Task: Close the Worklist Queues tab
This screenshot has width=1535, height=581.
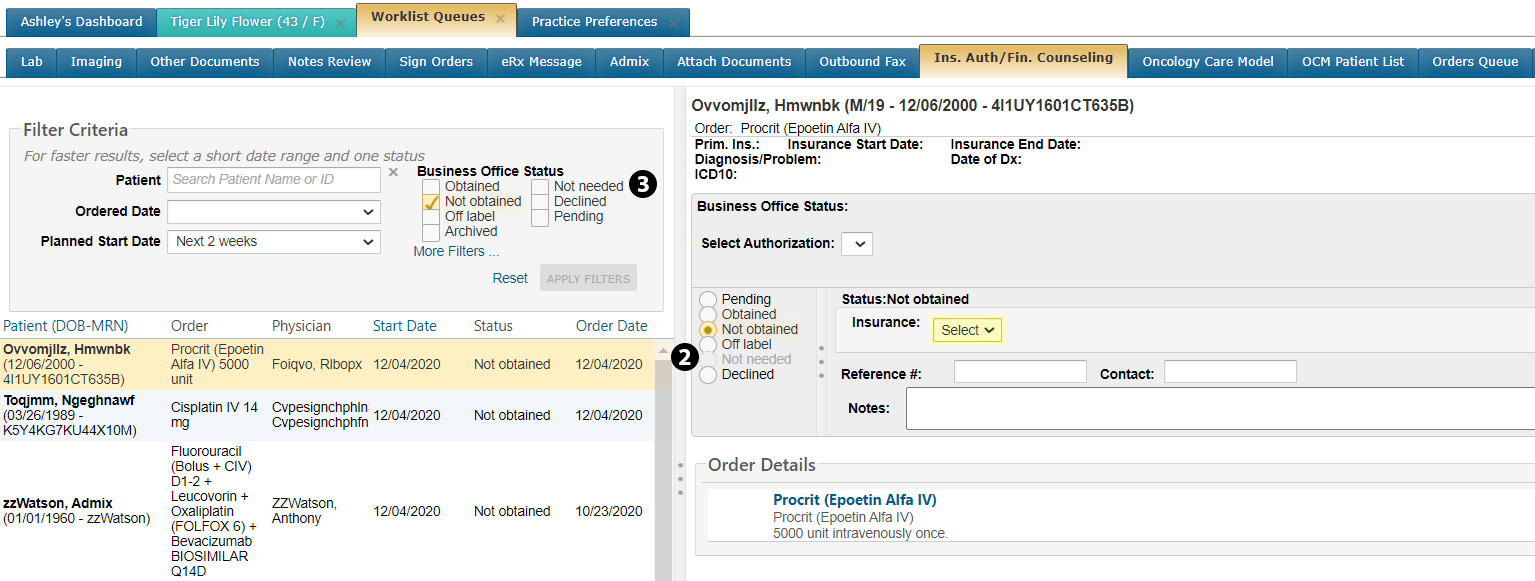Action: (x=500, y=18)
